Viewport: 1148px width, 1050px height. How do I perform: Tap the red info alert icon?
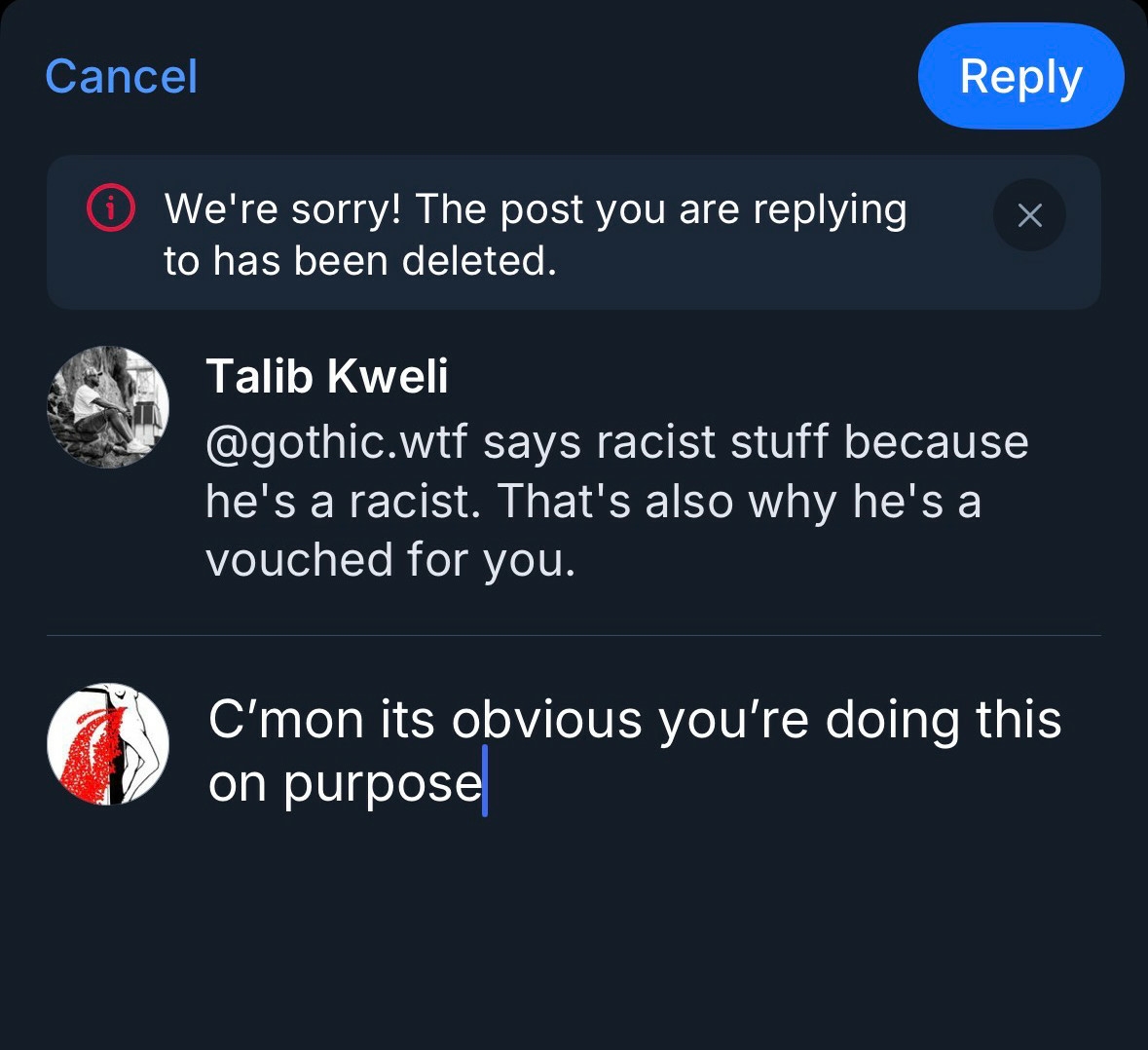(x=111, y=207)
